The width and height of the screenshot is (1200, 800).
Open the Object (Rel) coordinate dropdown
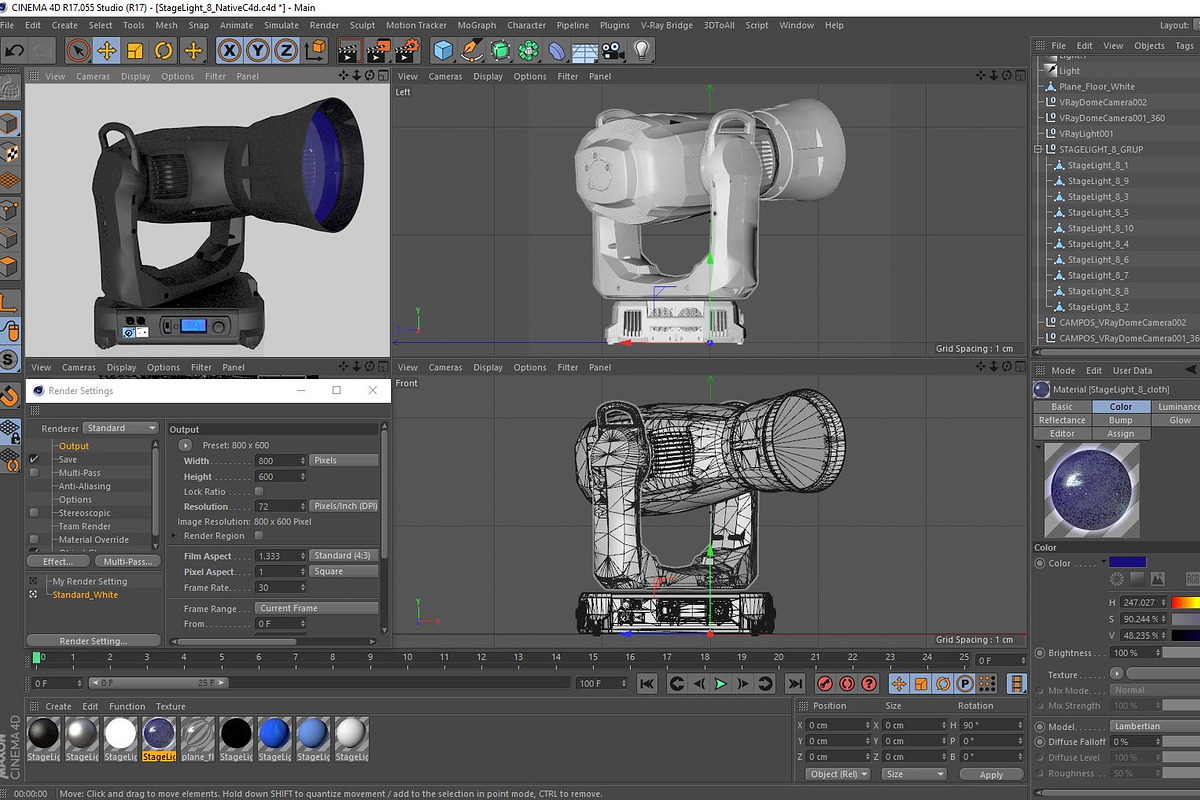point(838,774)
